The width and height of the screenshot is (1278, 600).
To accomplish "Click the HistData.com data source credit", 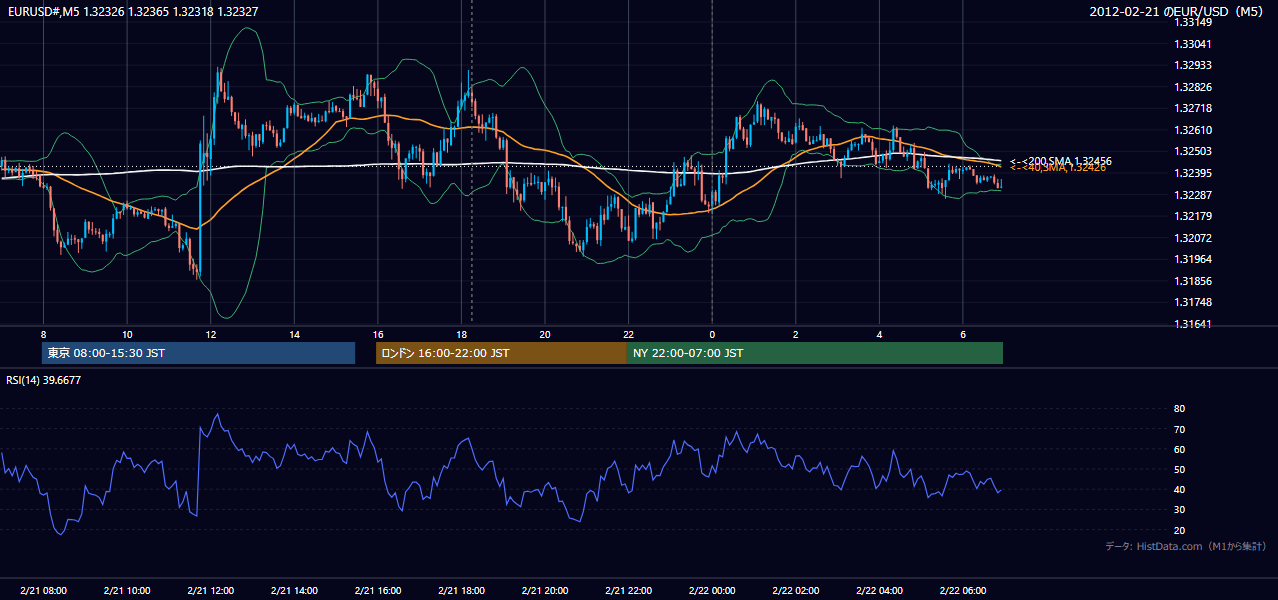I will click(x=1185, y=546).
